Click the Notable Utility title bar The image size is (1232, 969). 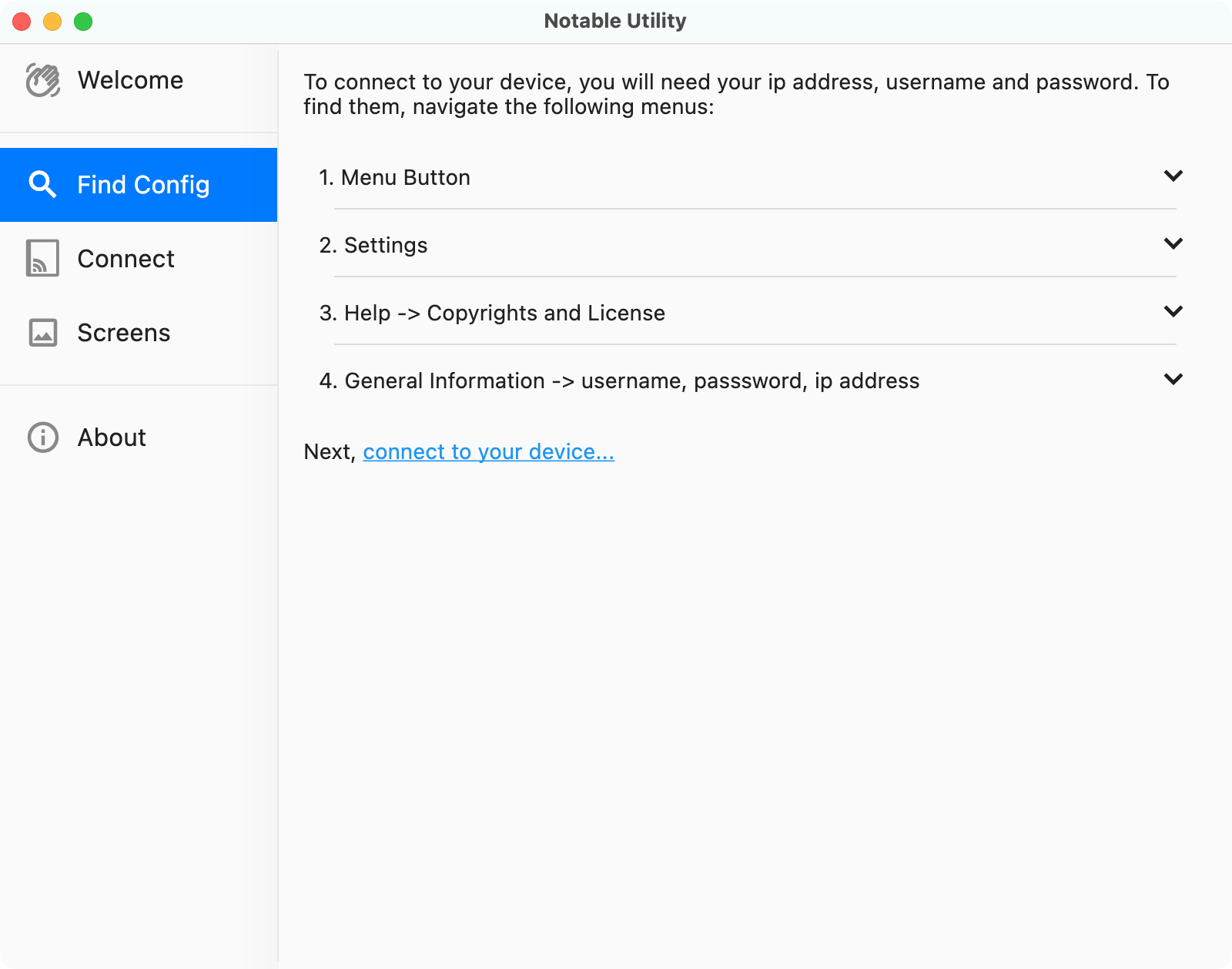click(614, 21)
